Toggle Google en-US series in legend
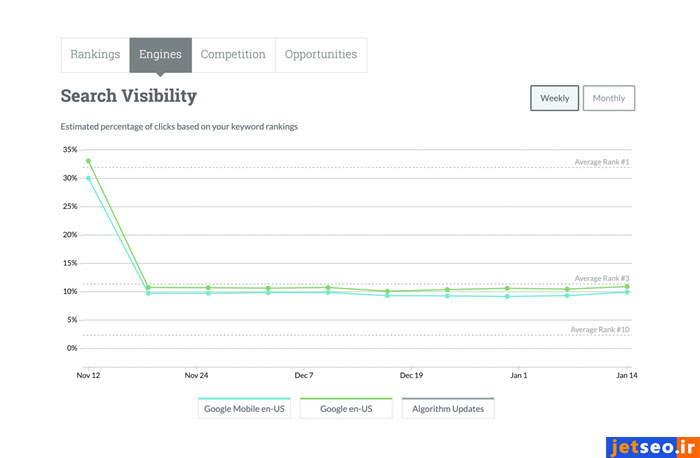 [346, 409]
